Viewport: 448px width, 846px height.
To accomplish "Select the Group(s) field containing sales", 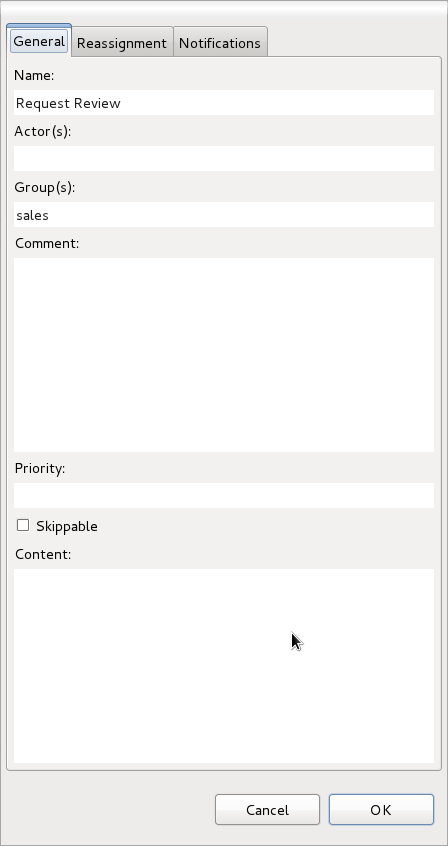I will click(223, 215).
